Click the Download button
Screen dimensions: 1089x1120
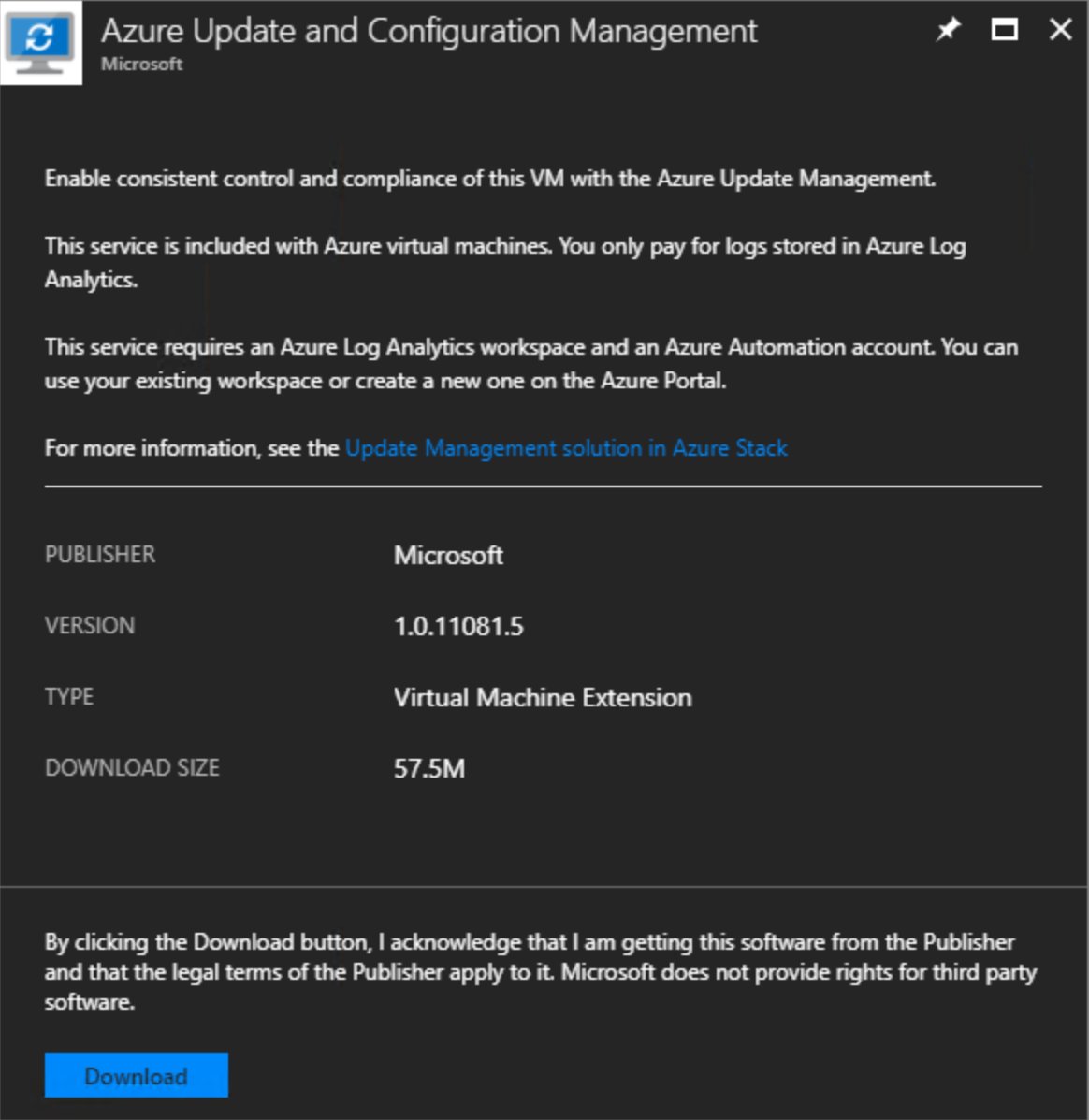point(137,1075)
